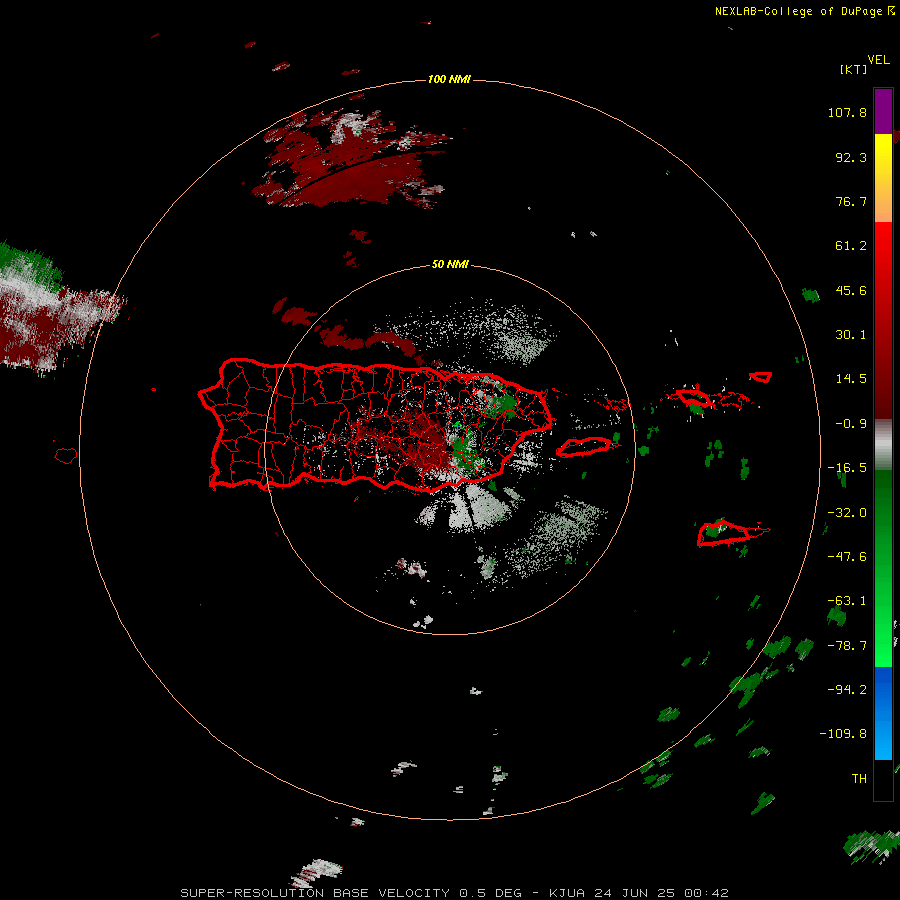Click the TH label on the legend
This screenshot has height=900, width=900.
tap(859, 778)
